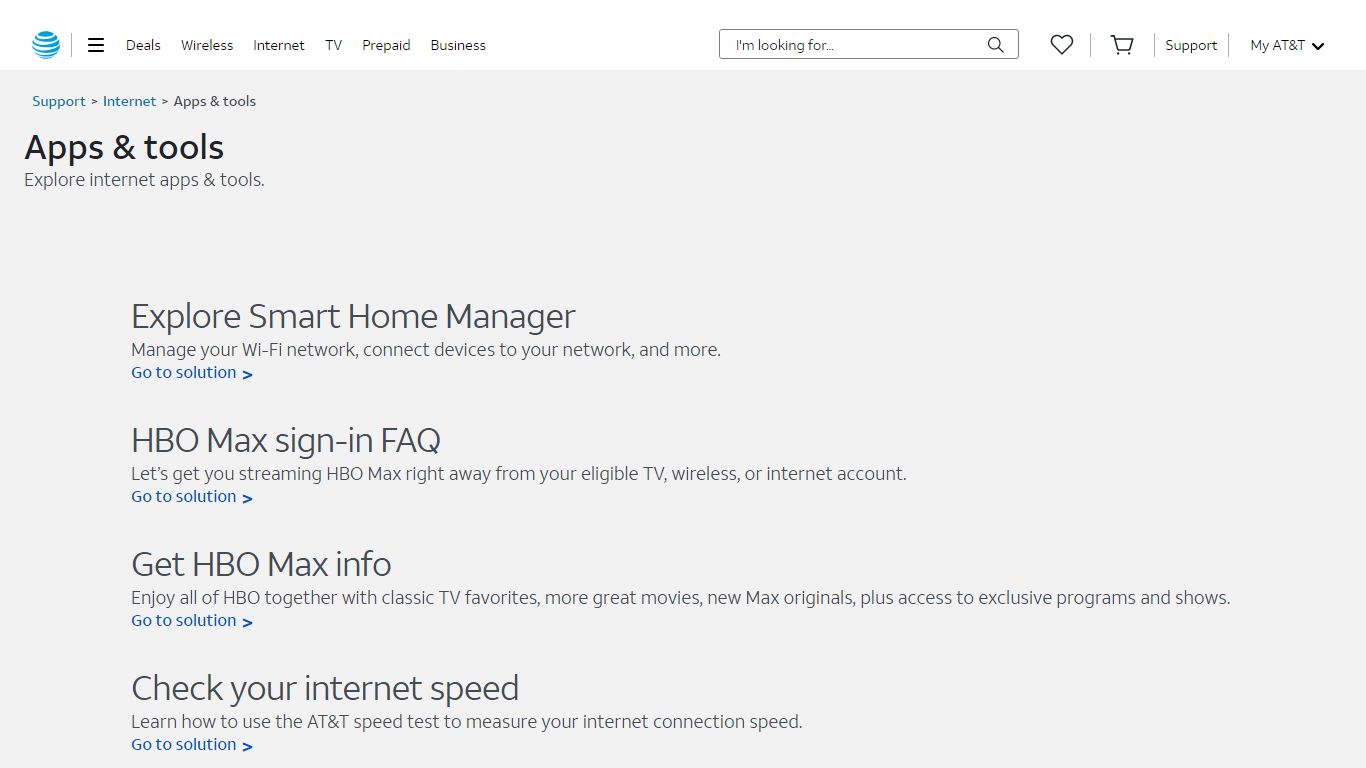This screenshot has width=1366, height=768.
Task: Click the HBO Max sign-in FAQ heading
Action: (x=286, y=440)
